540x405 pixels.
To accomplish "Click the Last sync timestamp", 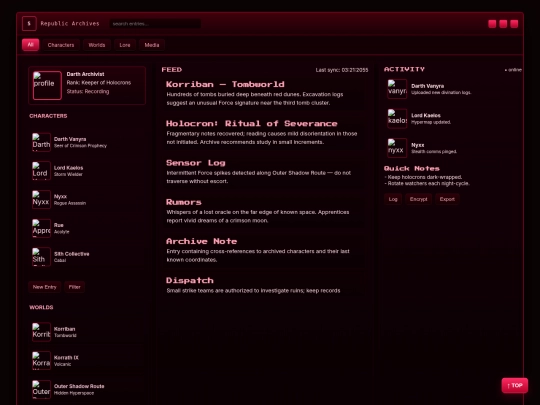I will pyautogui.click(x=342, y=70).
